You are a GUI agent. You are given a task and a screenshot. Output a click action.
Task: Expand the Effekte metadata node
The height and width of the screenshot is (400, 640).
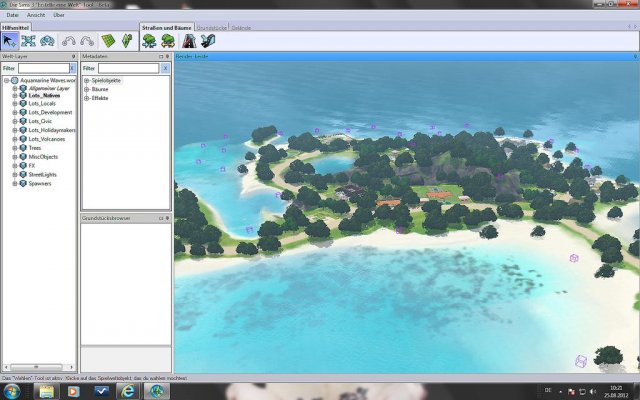tap(87, 98)
